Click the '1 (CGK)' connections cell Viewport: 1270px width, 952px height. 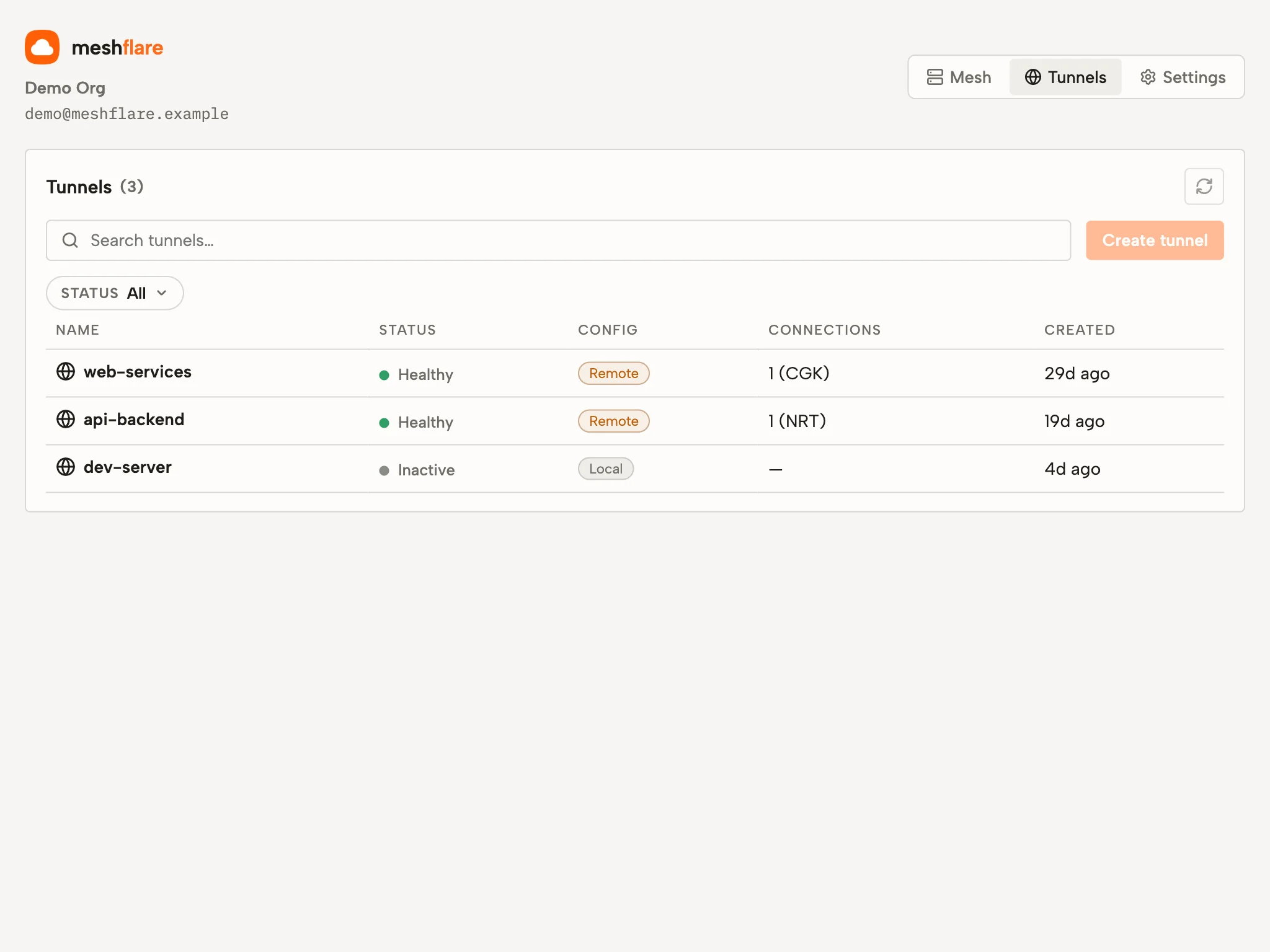[x=799, y=373]
